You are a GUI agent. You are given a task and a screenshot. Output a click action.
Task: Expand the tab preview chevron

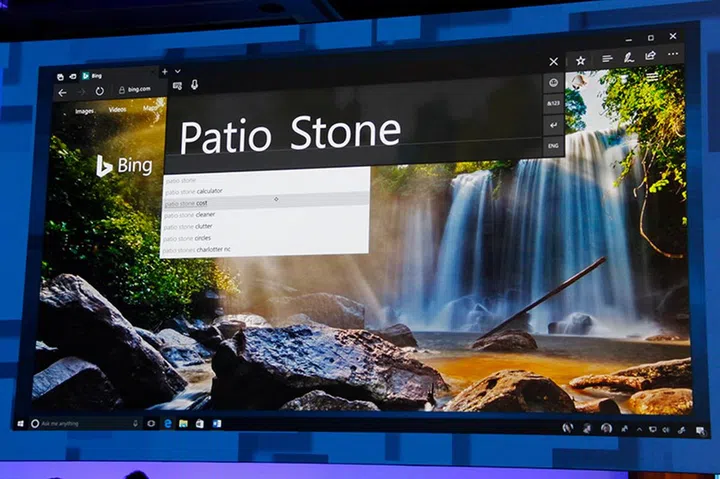[x=178, y=72]
